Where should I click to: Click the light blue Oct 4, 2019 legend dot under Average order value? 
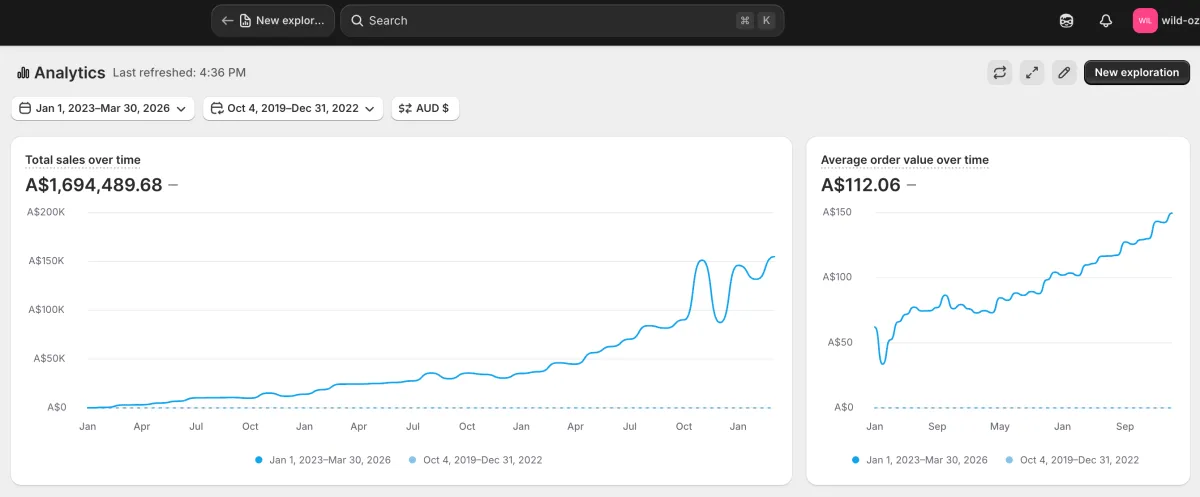(1010, 460)
